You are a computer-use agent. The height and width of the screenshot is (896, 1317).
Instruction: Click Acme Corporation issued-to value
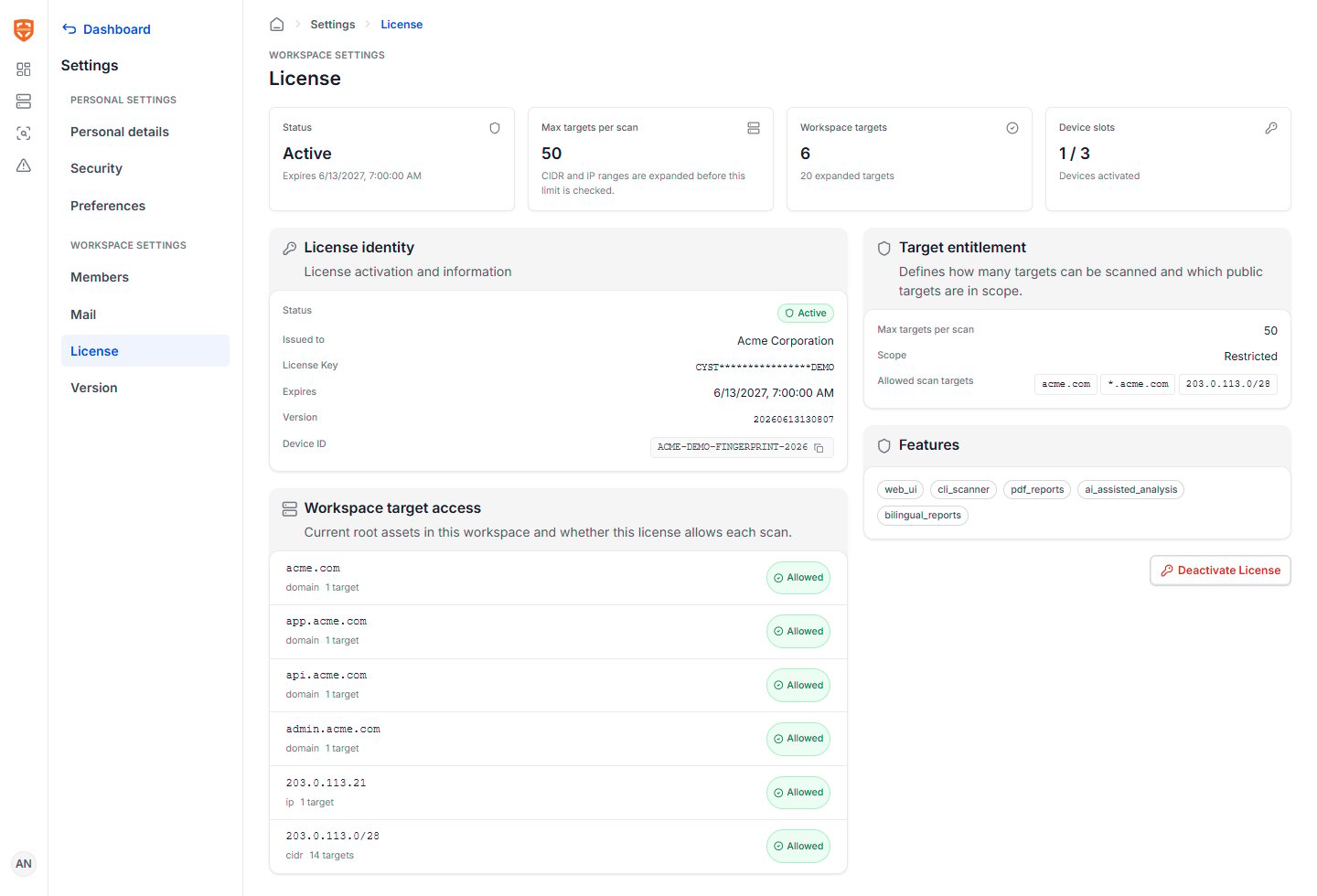click(x=786, y=341)
